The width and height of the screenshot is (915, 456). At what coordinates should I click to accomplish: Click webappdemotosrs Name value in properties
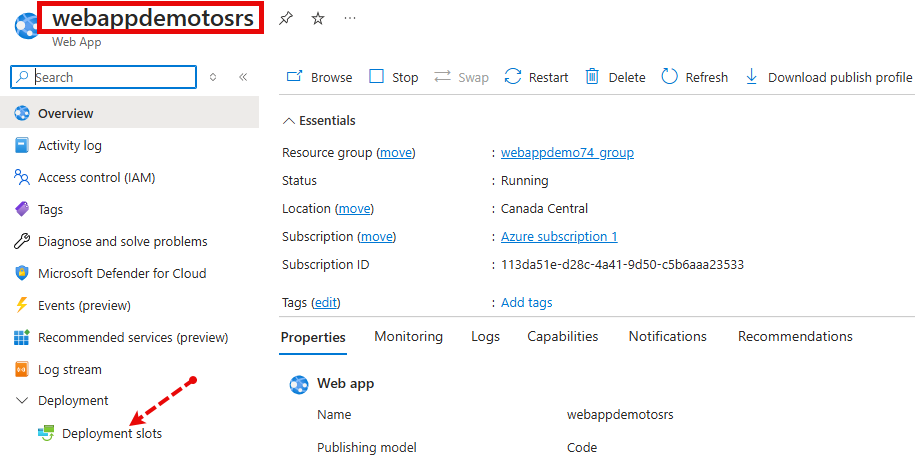click(620, 415)
